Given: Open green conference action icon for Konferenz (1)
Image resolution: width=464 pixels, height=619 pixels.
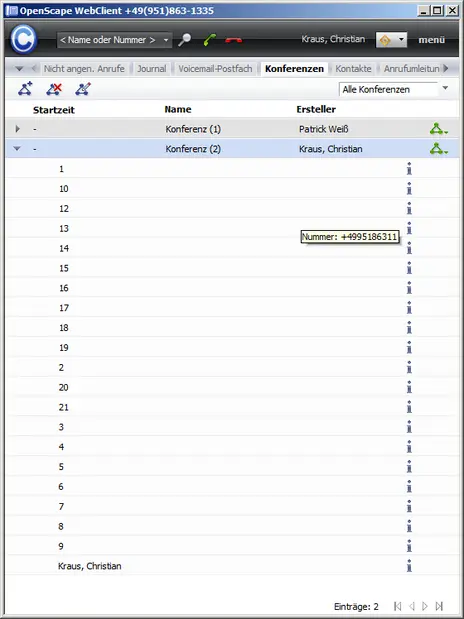Looking at the screenshot, I should 438,129.
